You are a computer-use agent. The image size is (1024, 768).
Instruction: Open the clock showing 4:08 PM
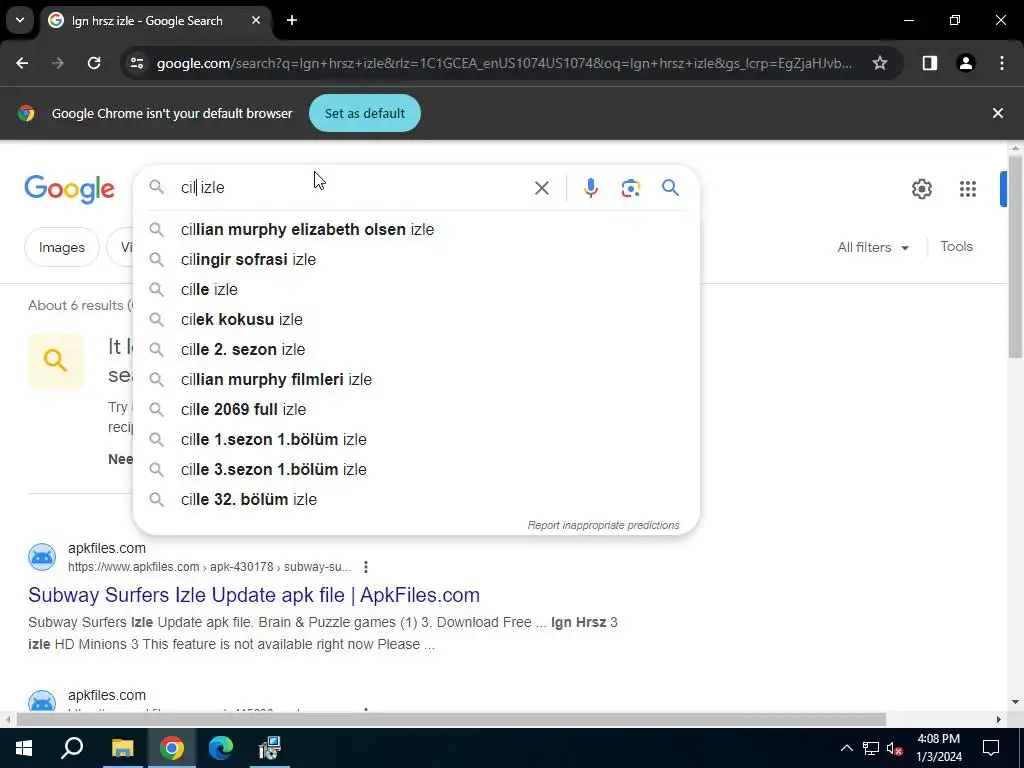click(938, 748)
